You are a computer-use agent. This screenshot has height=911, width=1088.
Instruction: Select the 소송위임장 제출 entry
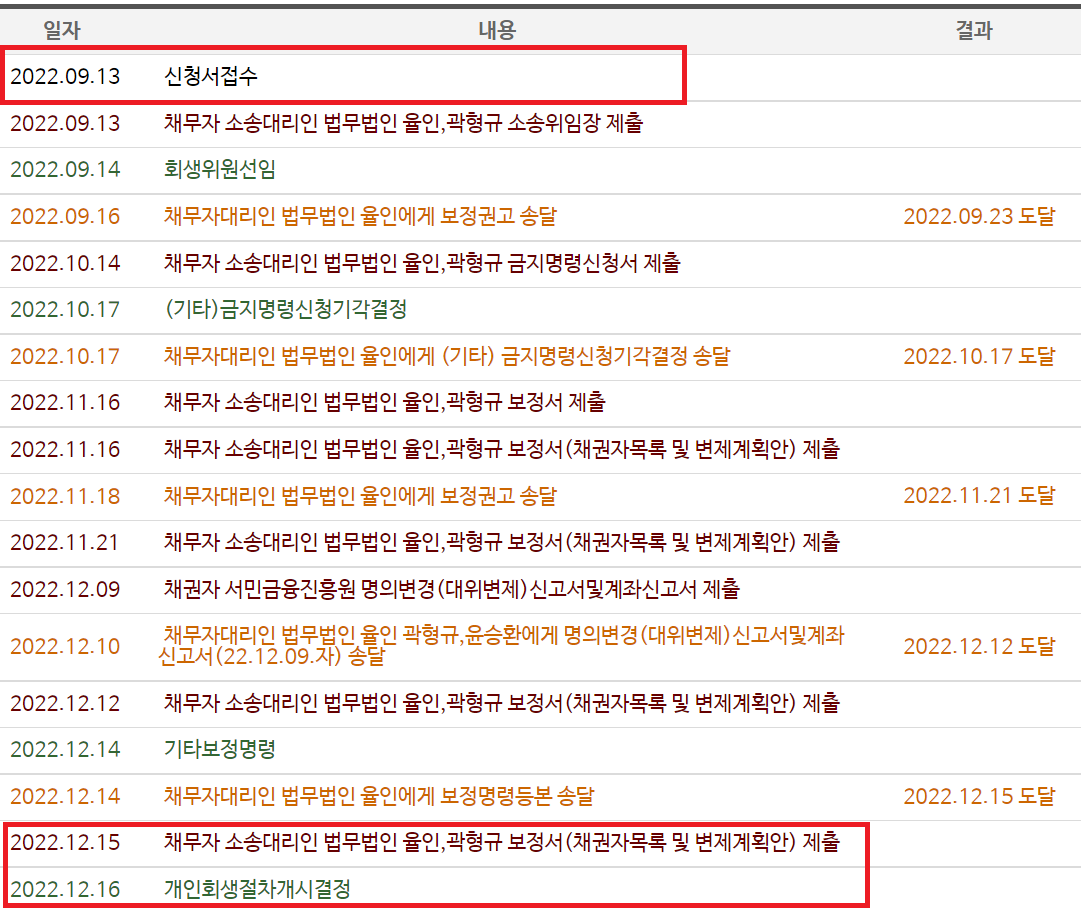(403, 123)
